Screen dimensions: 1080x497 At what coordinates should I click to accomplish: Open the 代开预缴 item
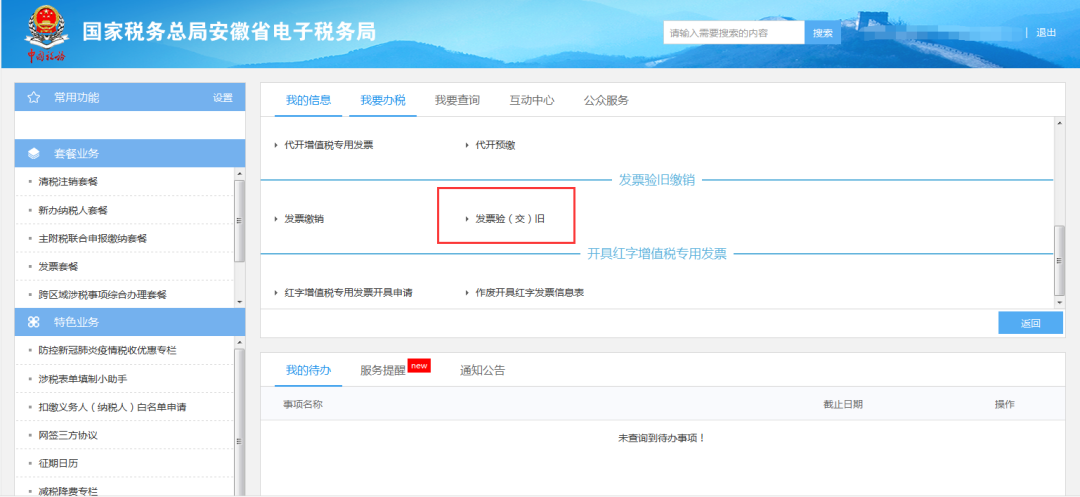(495, 145)
